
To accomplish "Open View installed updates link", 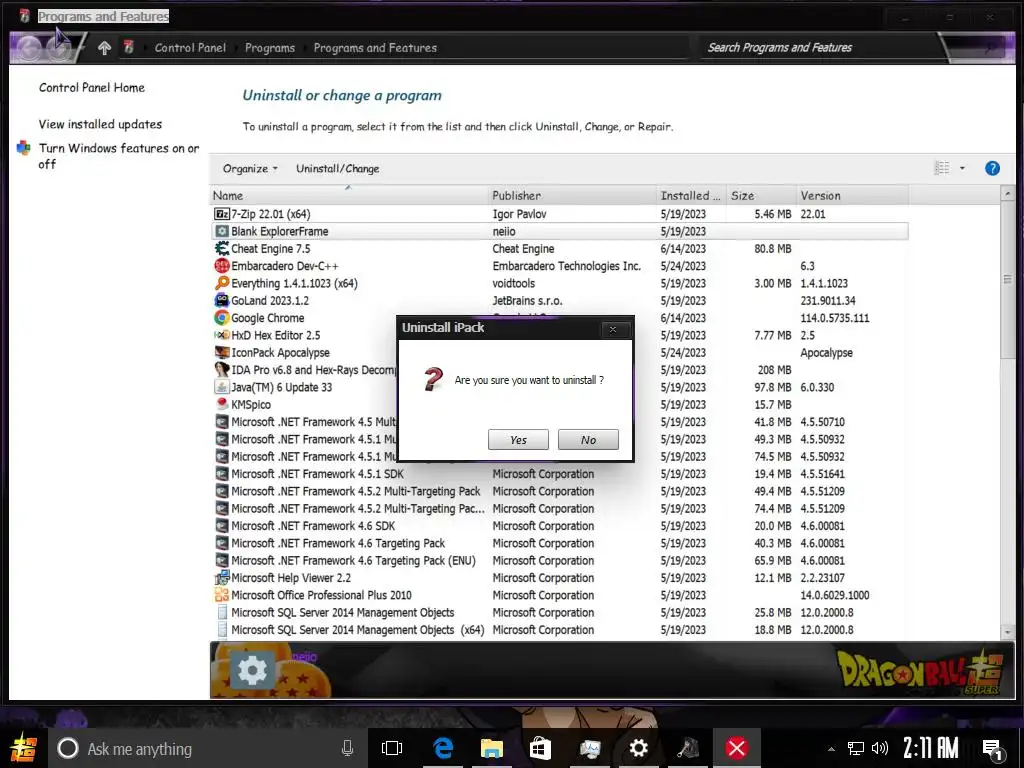I will 100,124.
